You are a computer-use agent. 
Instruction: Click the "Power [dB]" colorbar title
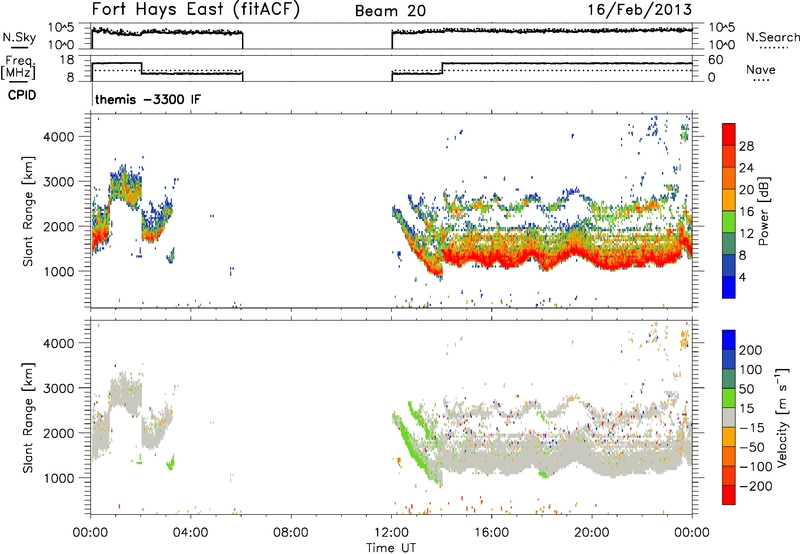tap(763, 211)
